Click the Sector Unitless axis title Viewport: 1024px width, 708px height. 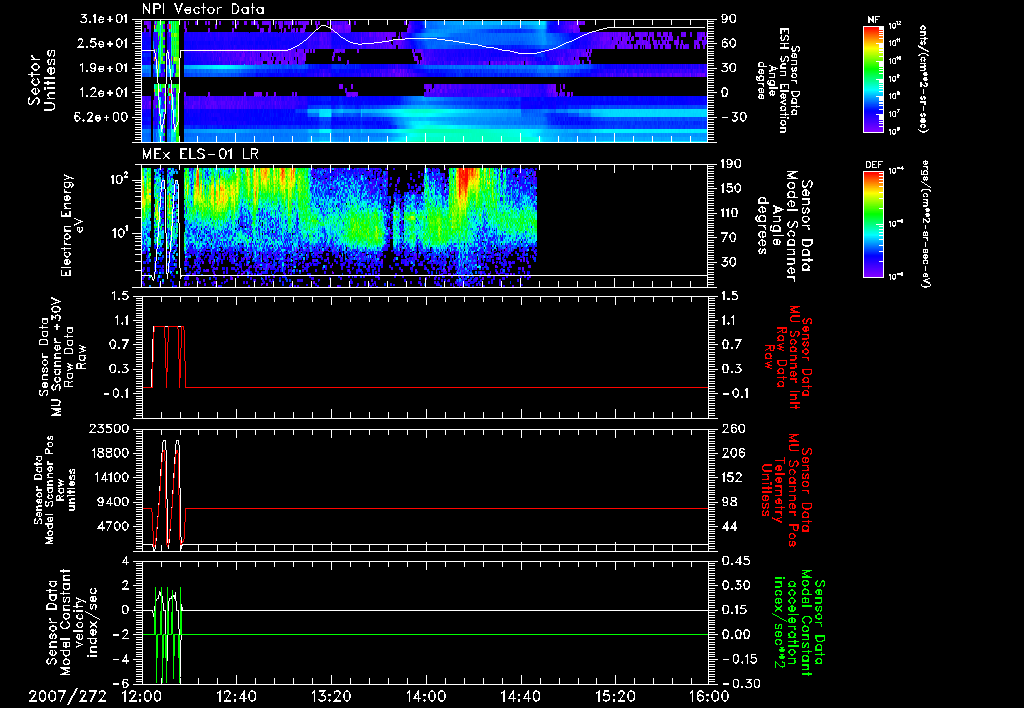pyautogui.click(x=42, y=80)
